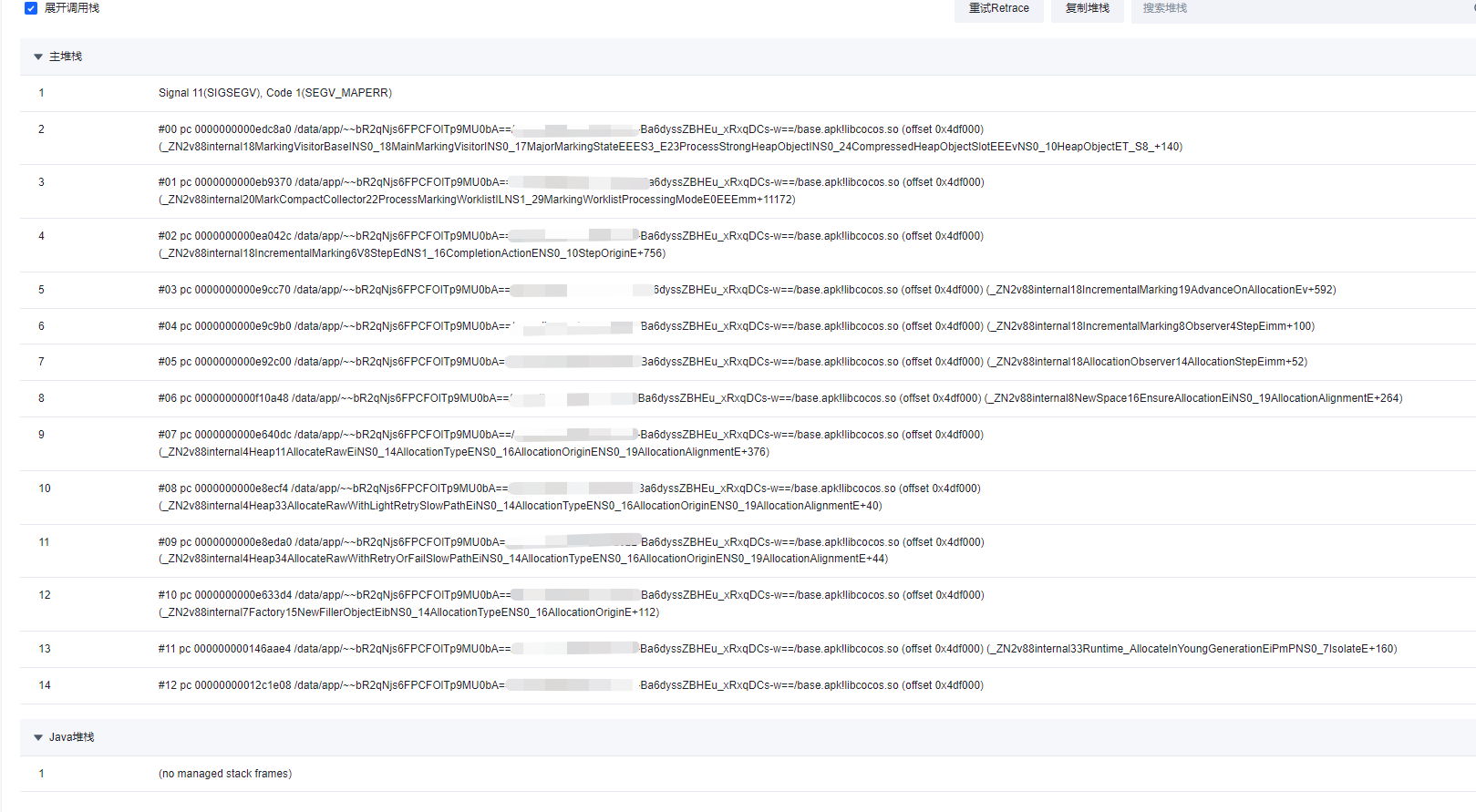Click the ProcessStrongHeapObject symbol text
1476x812 pixels.
670,147
